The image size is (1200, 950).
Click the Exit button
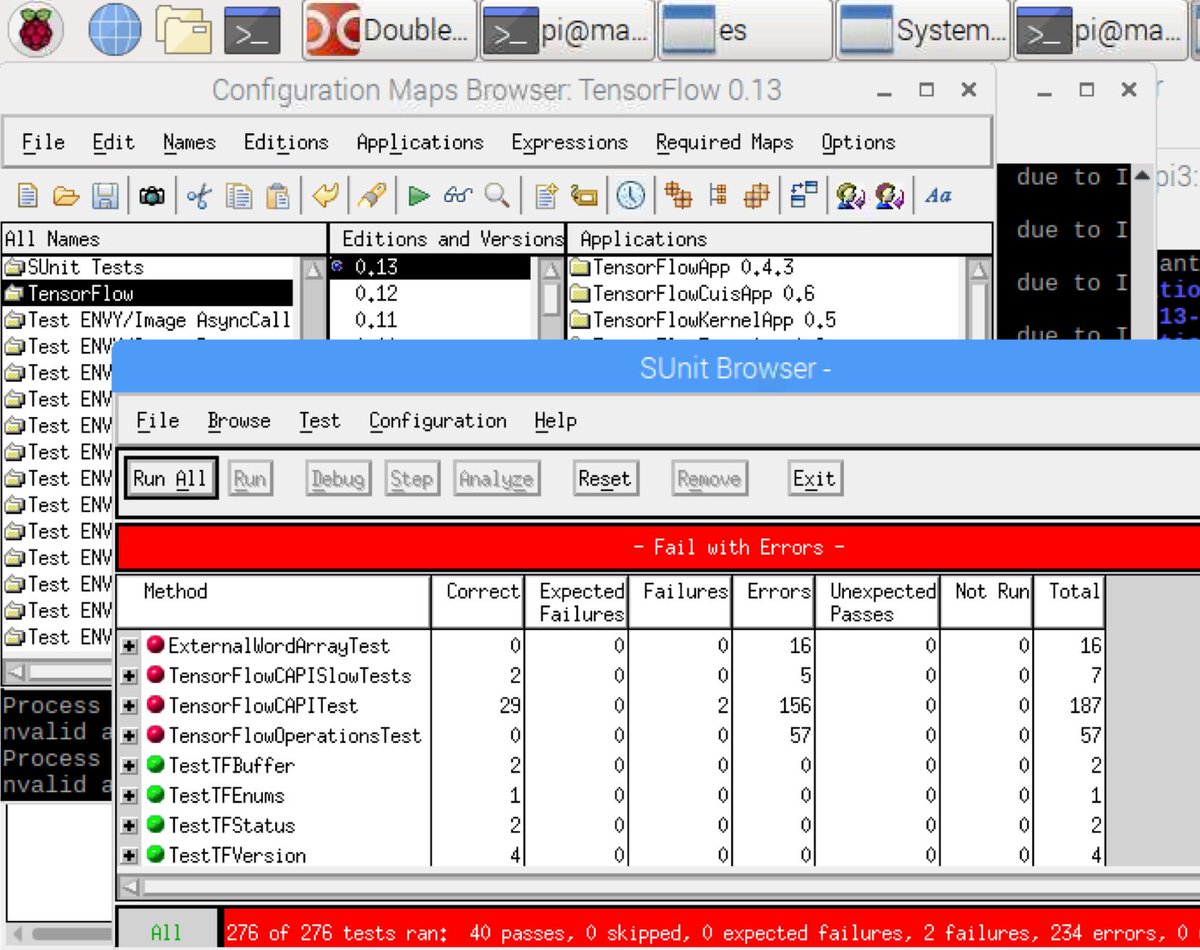[x=813, y=478]
